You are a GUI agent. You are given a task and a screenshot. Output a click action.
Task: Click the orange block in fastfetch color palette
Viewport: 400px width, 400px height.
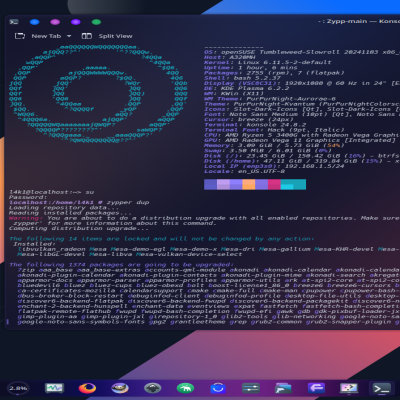coord(248,184)
